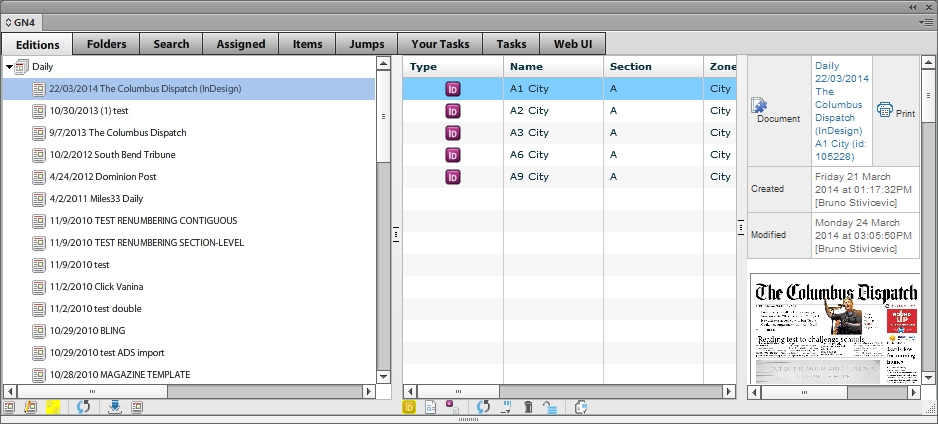Click the blue bracket lines icon in pages toolbar
This screenshot has height=424, width=938.
pos(506,407)
